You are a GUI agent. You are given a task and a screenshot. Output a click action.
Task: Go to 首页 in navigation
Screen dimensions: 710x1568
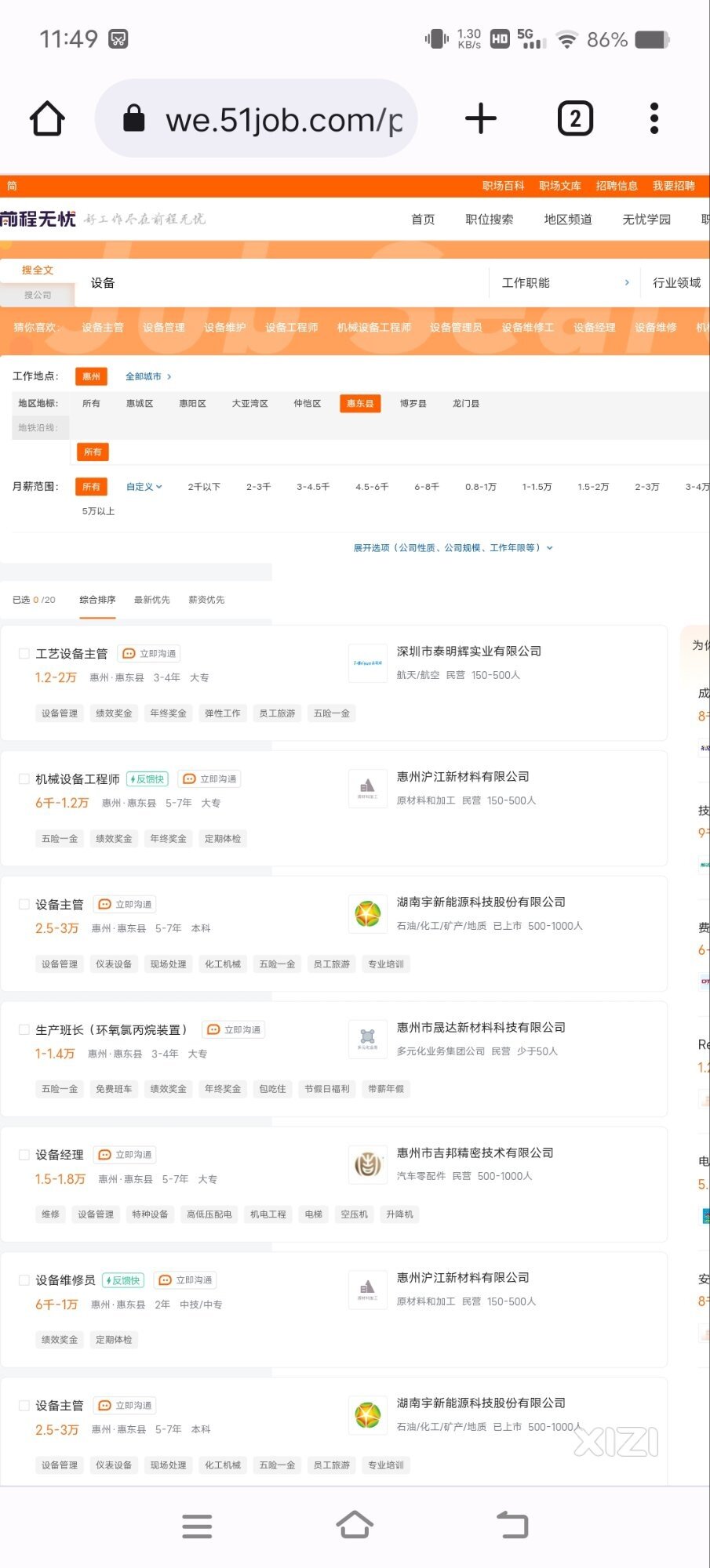[423, 220]
